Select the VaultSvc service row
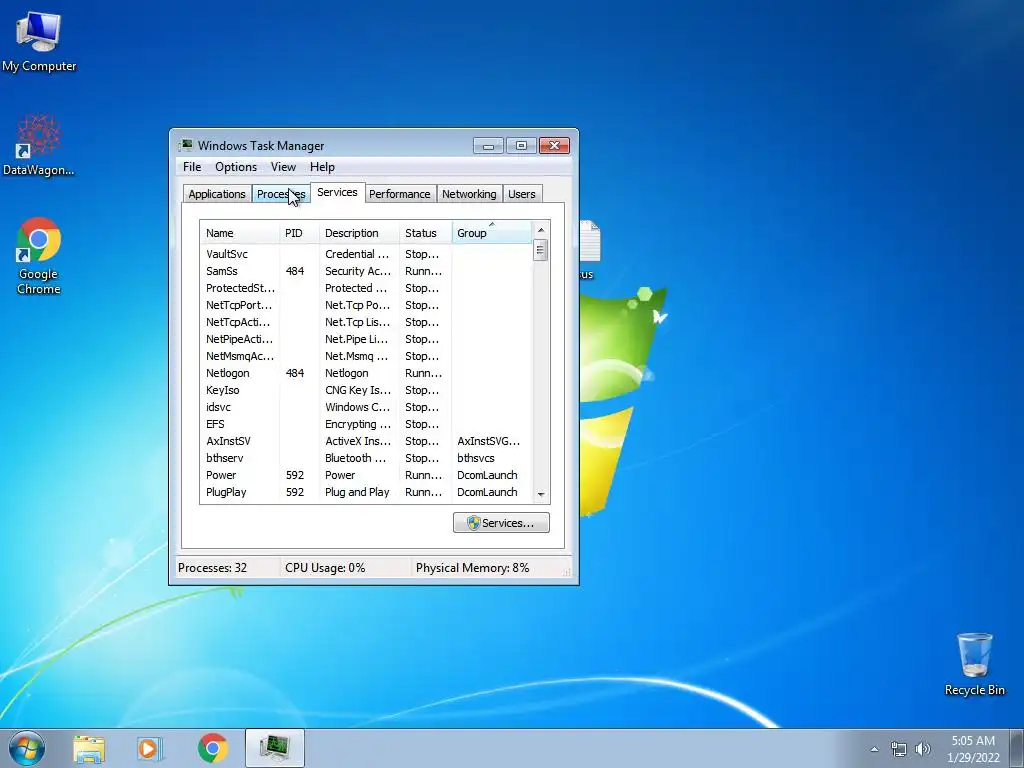Screen dimensions: 1024x768 [366, 254]
